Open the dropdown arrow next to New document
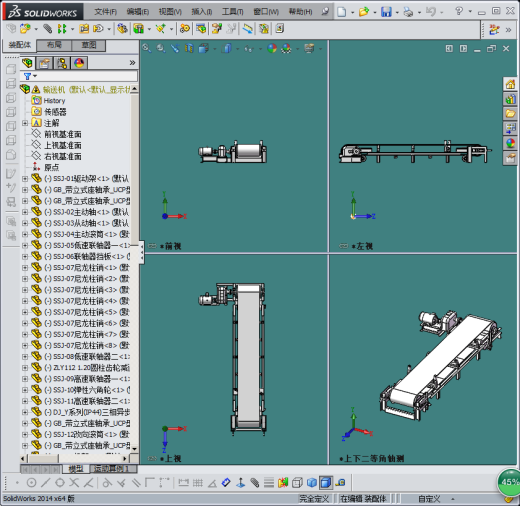 352,13
